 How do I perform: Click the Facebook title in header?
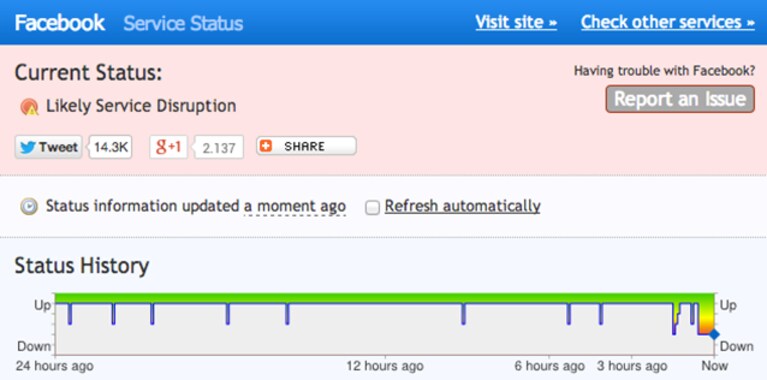tap(60, 22)
